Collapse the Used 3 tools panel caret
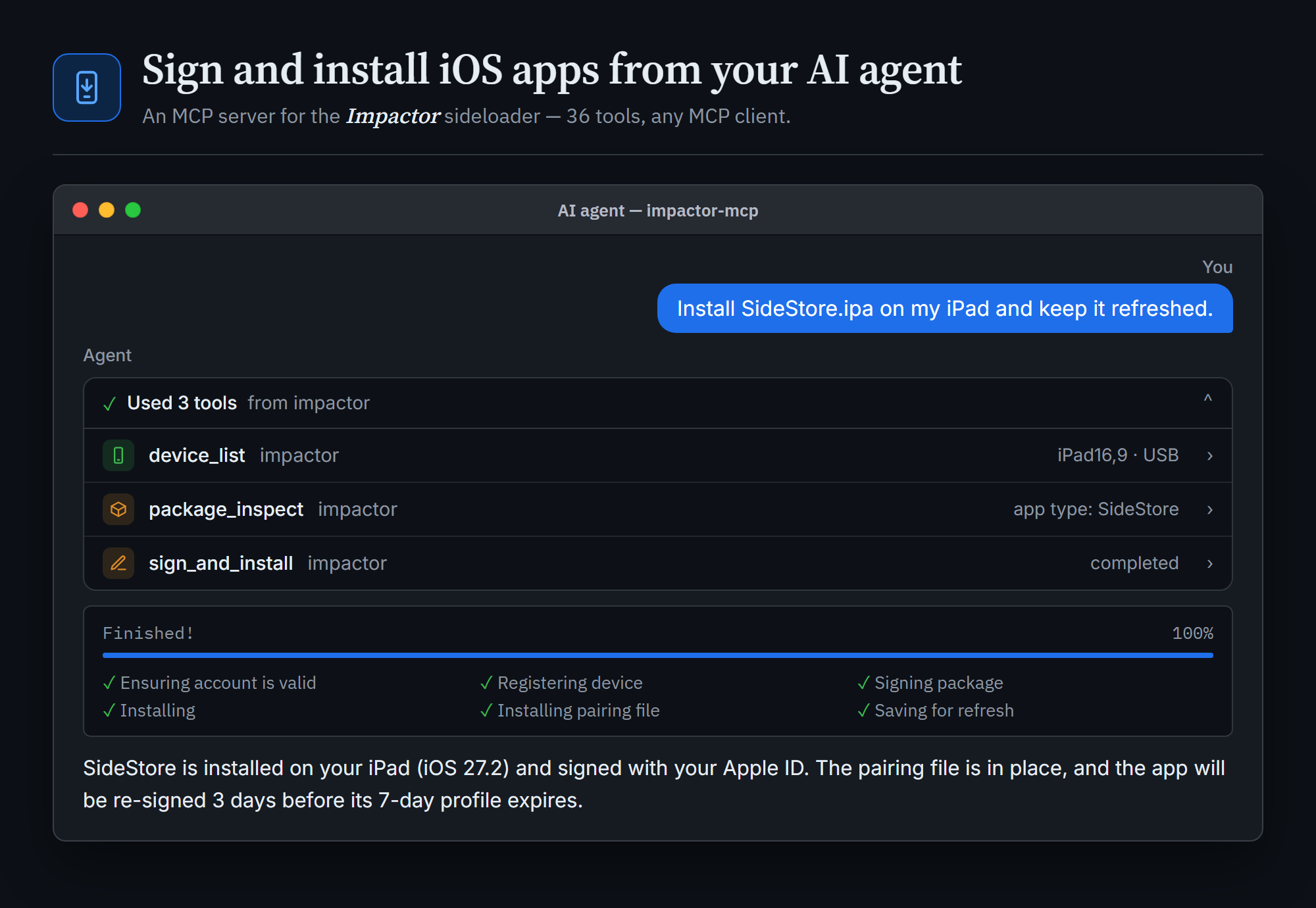The image size is (1316, 908). click(1208, 399)
